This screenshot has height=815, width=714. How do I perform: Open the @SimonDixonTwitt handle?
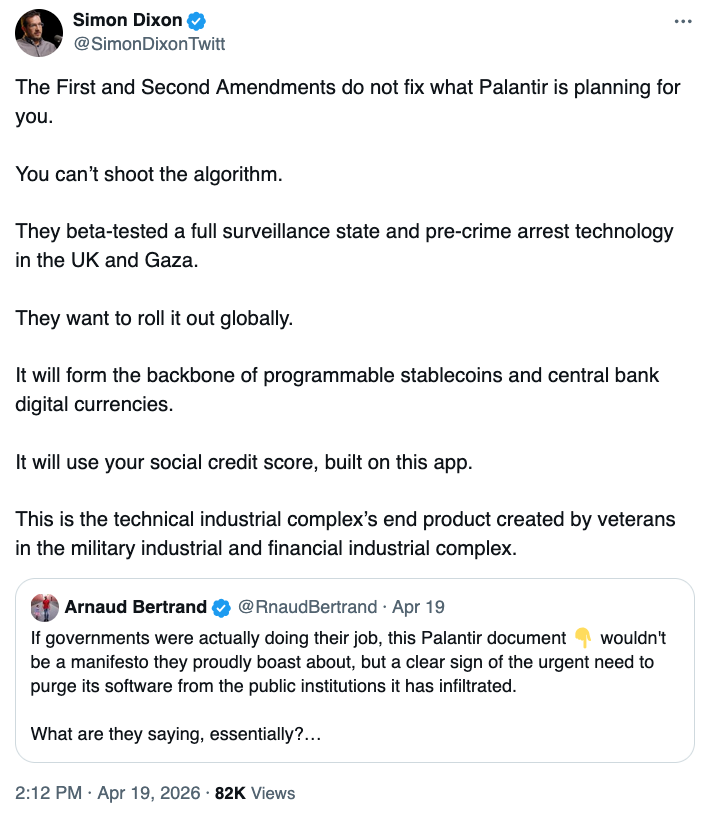tap(149, 43)
